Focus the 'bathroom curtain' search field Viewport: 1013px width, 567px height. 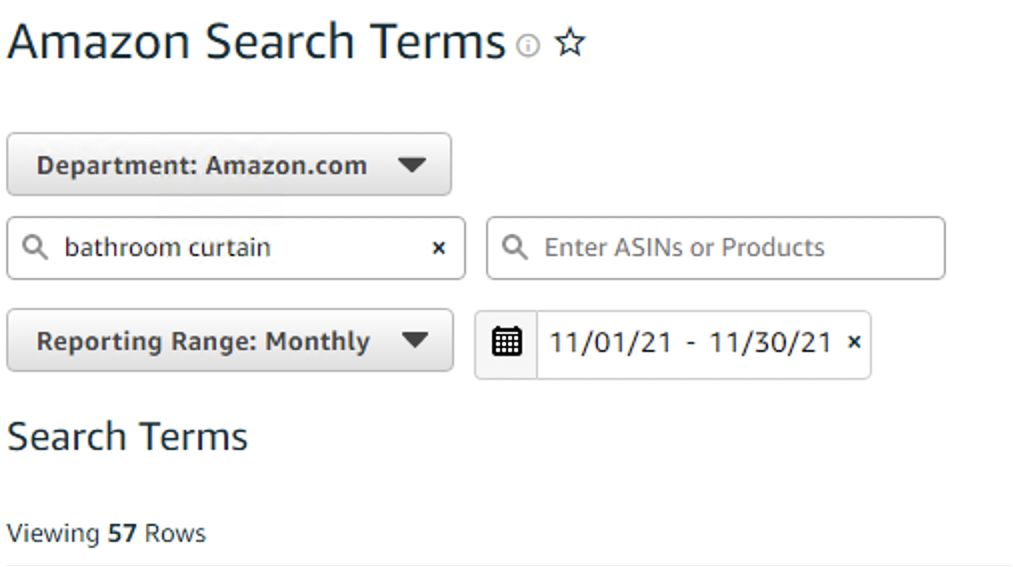point(240,248)
